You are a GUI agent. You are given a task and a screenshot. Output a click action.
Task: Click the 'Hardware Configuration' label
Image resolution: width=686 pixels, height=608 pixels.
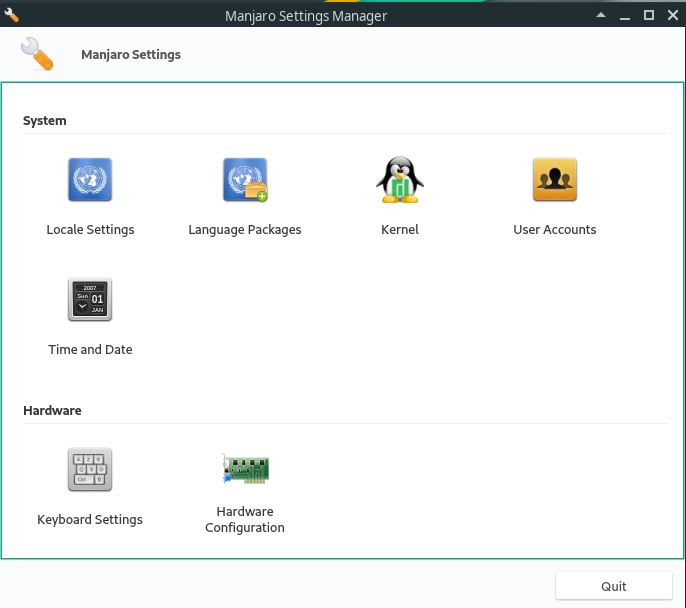click(x=245, y=520)
